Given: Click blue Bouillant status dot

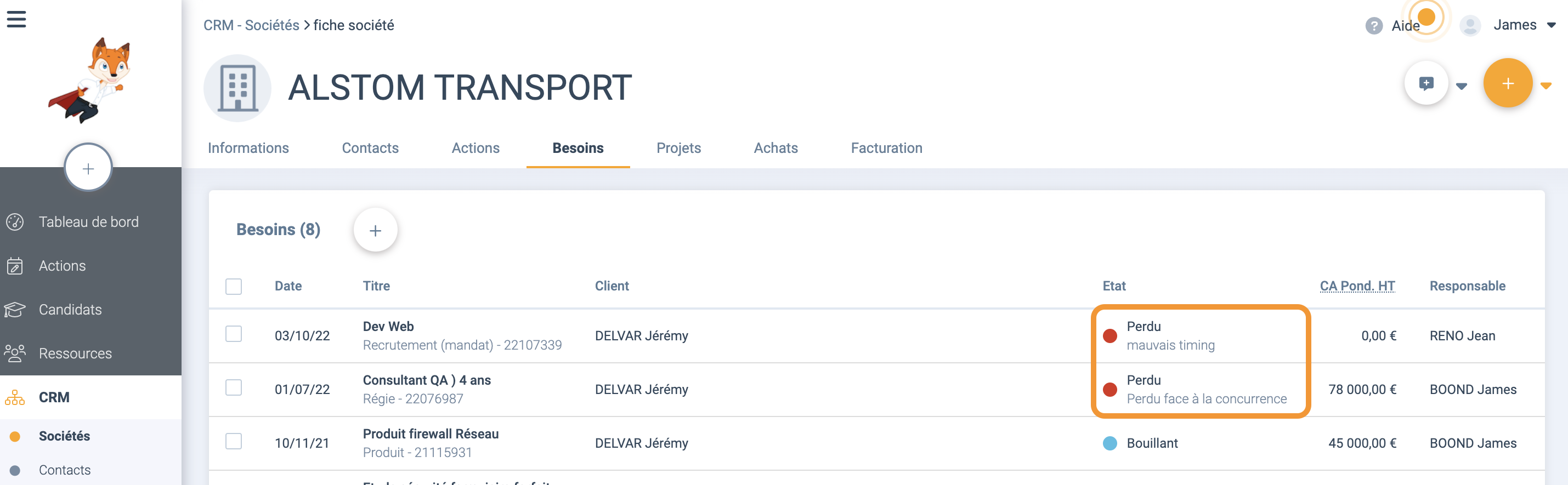Looking at the screenshot, I should 1110,443.
